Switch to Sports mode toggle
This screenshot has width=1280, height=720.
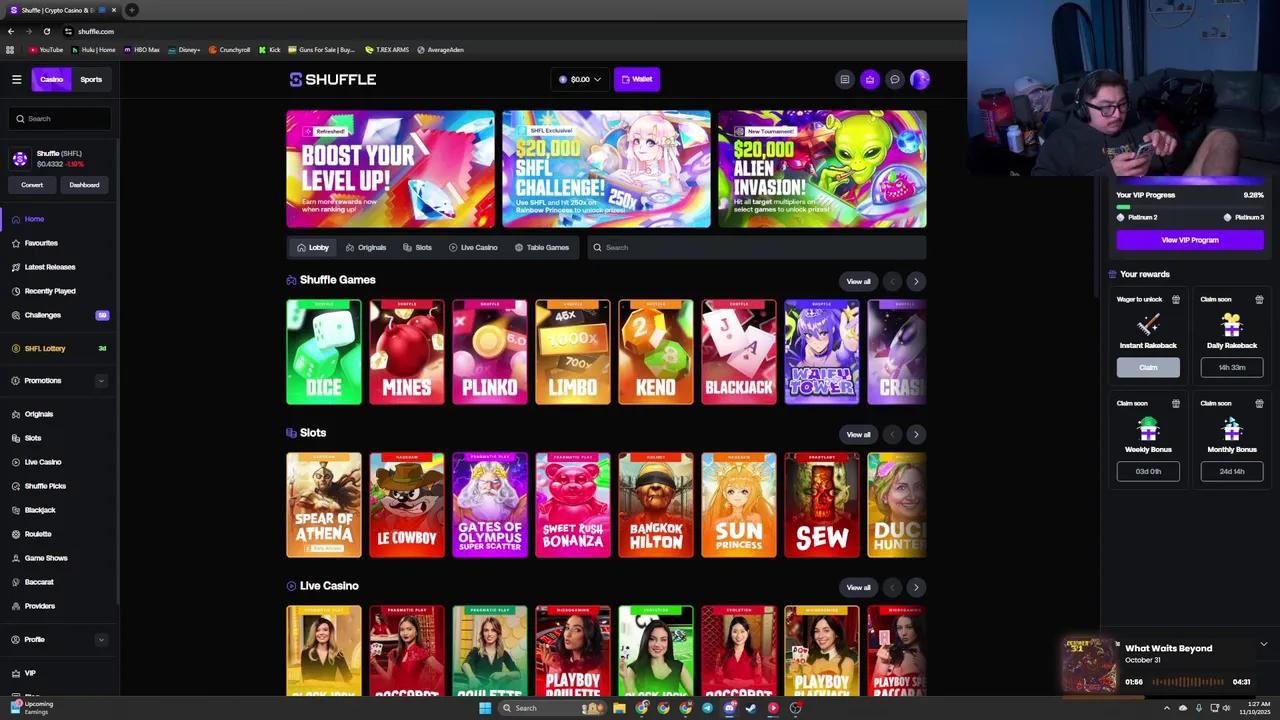[91, 79]
